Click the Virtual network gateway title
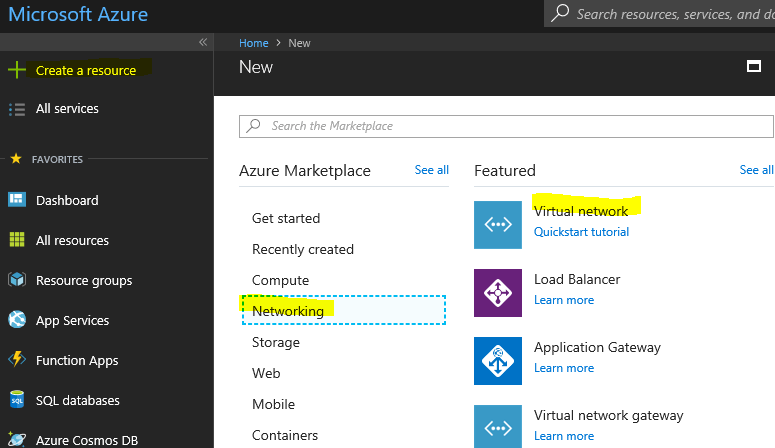This screenshot has width=775, height=448. (608, 415)
